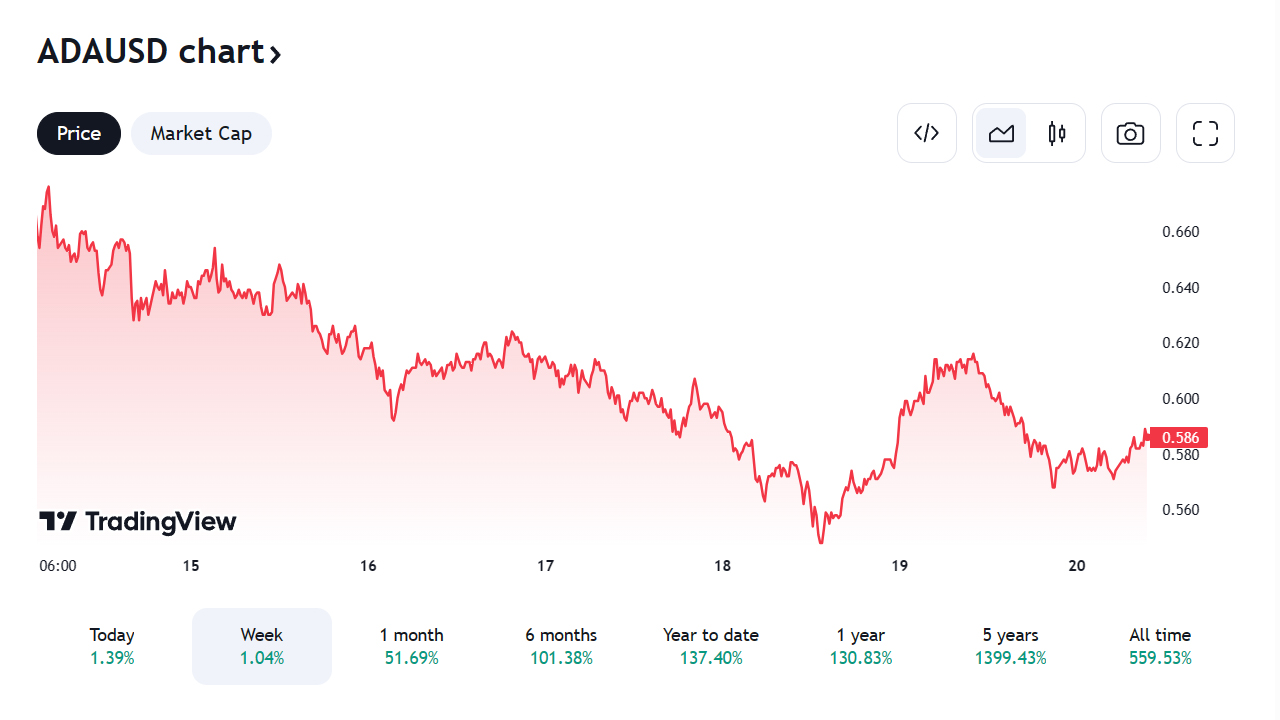Image resolution: width=1280 pixels, height=720 pixels.
Task: Take a chart snapshot with camera icon
Action: pos(1130,133)
